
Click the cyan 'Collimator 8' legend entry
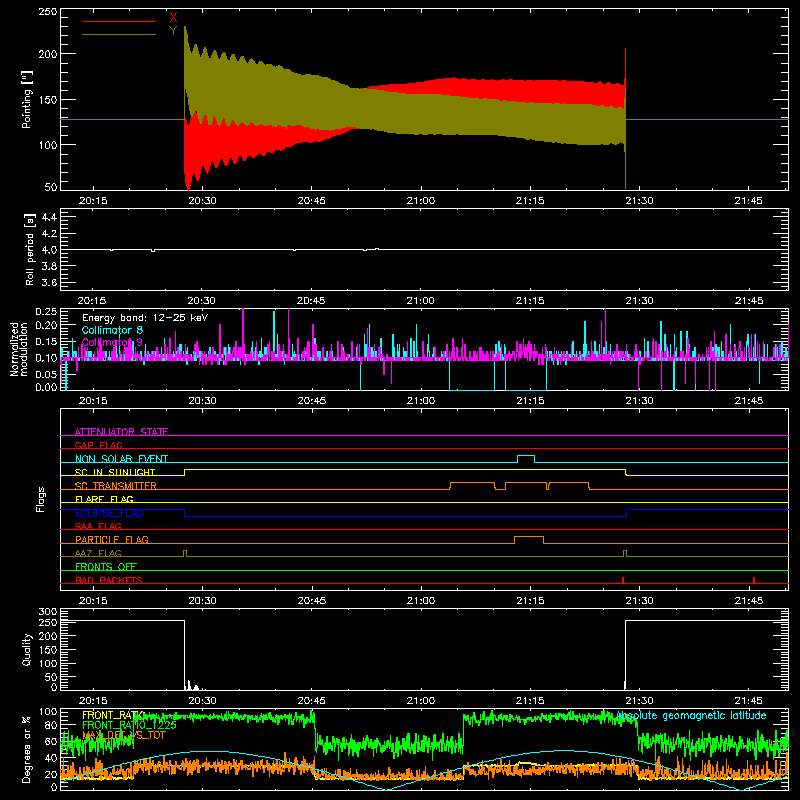point(112,330)
